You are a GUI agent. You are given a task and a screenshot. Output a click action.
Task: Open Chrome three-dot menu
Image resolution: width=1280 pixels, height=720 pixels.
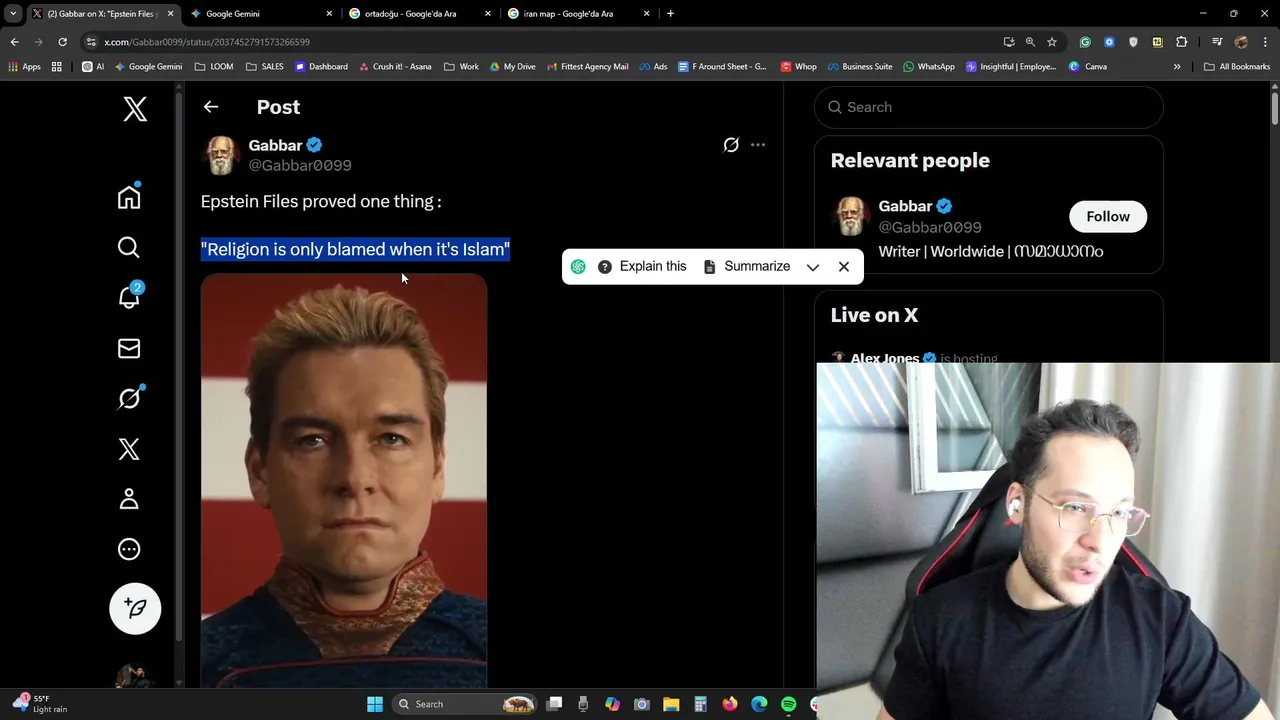pos(1266,42)
